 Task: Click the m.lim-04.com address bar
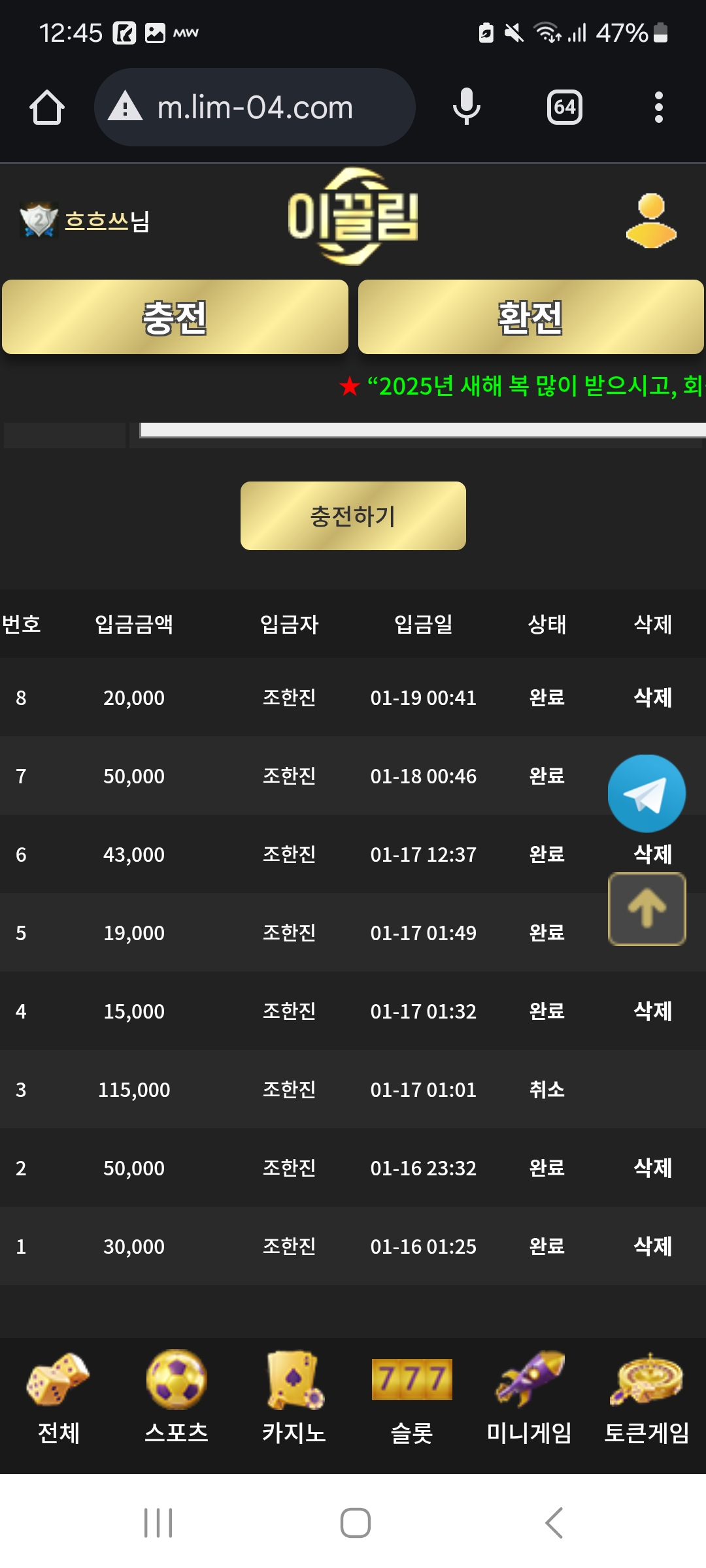(255, 107)
